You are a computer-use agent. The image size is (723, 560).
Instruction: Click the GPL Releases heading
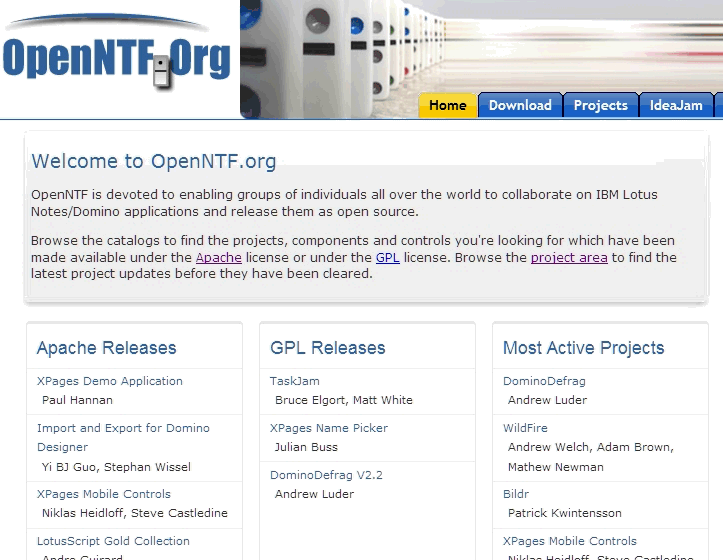pos(327,348)
